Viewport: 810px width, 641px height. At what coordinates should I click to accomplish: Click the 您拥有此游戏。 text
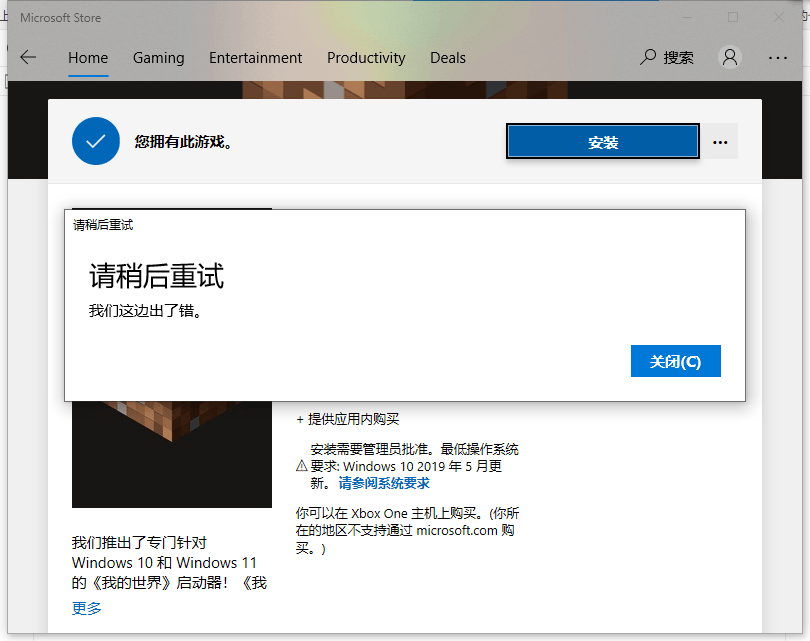pyautogui.click(x=183, y=142)
